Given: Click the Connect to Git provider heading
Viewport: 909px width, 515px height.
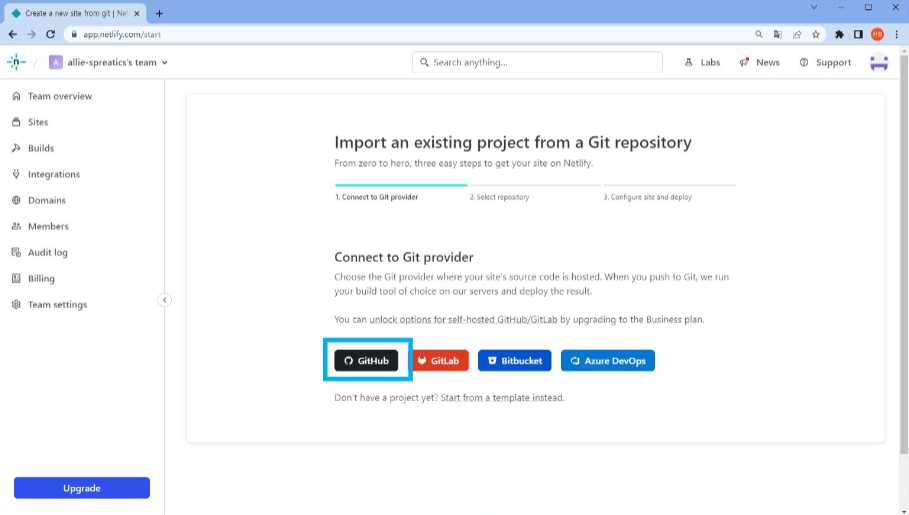Looking at the screenshot, I should tap(403, 258).
